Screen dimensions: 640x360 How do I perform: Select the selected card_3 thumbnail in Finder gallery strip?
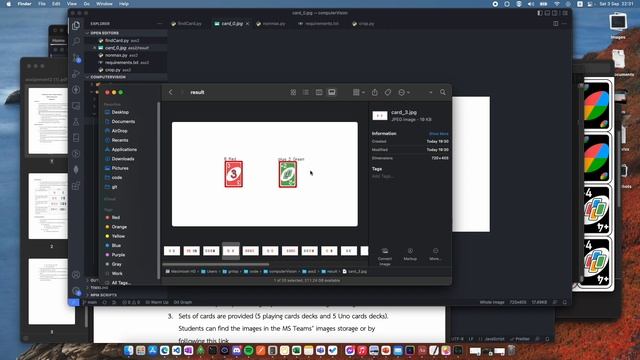pyautogui.click(x=231, y=251)
